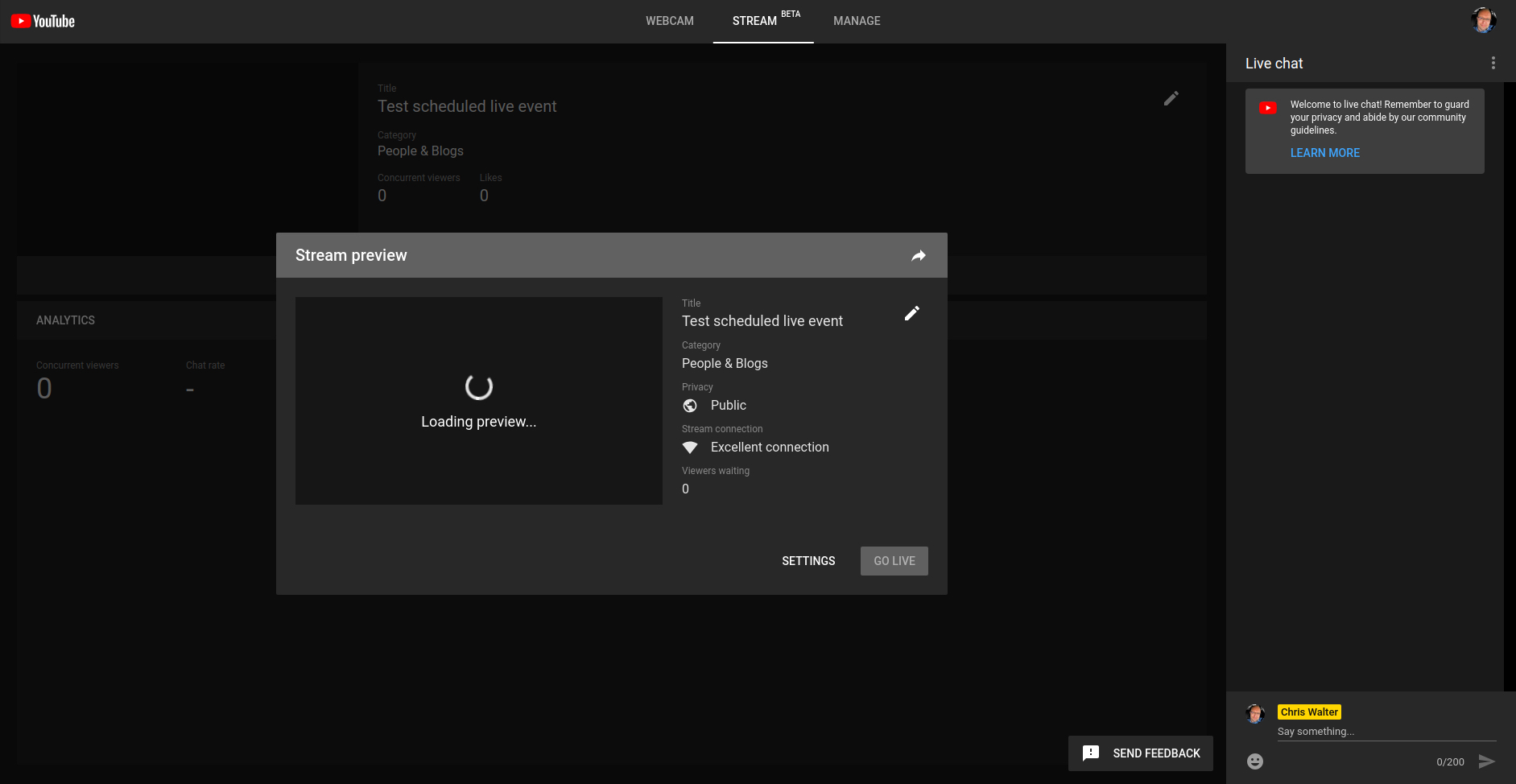Open stream Settings from the dialog

tap(808, 561)
